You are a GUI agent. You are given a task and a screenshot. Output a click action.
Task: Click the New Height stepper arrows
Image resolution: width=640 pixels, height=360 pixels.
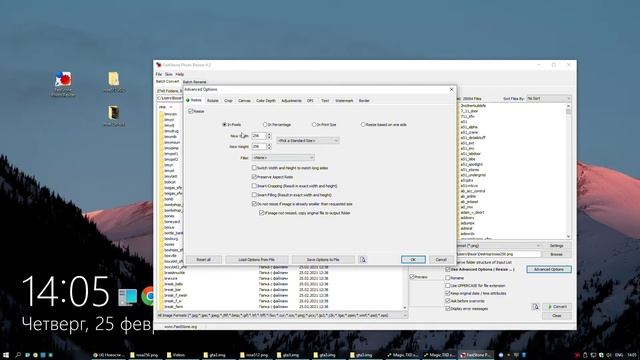269,146
